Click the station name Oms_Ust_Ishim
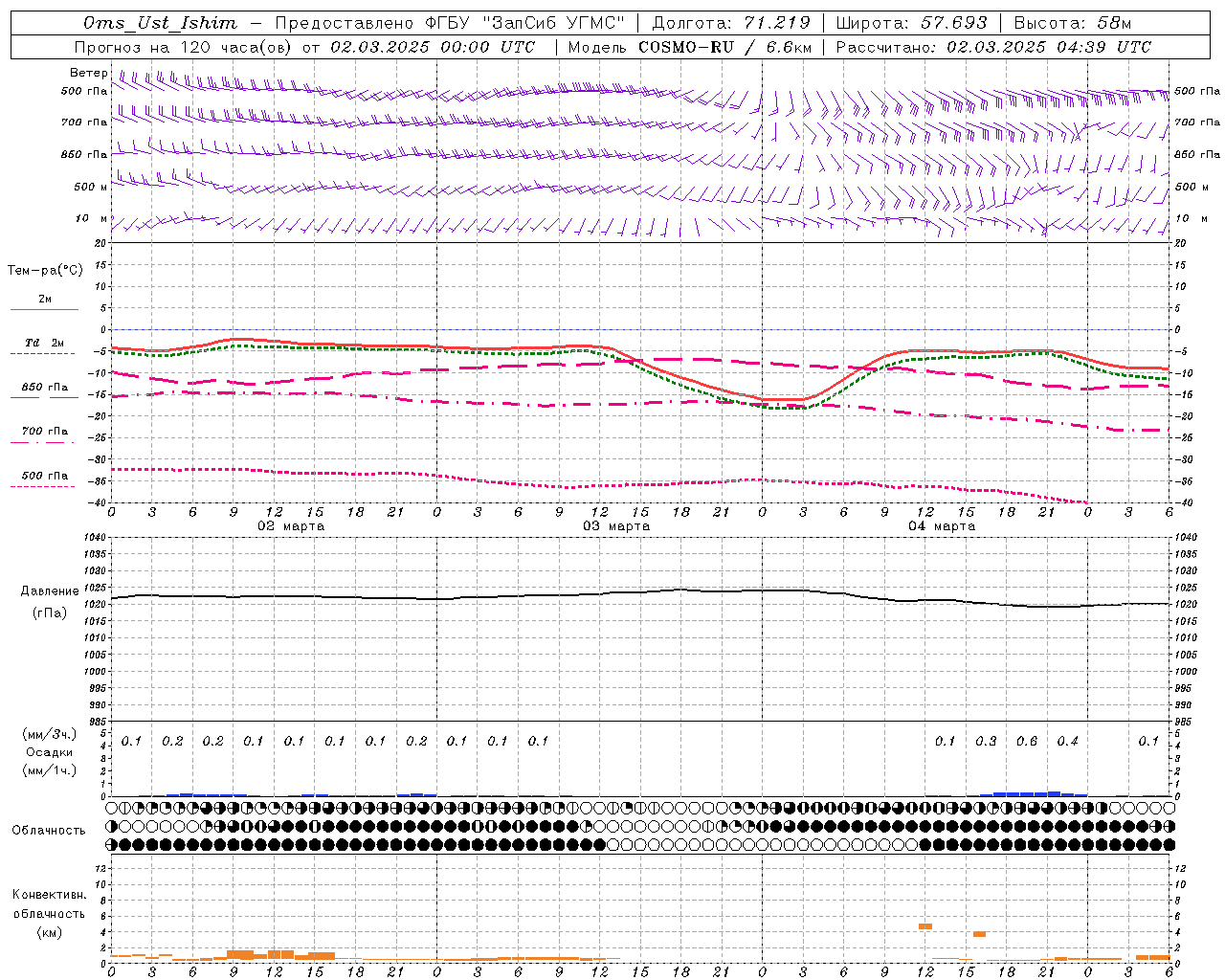Screen dimensions: 1225x980 point(160,23)
